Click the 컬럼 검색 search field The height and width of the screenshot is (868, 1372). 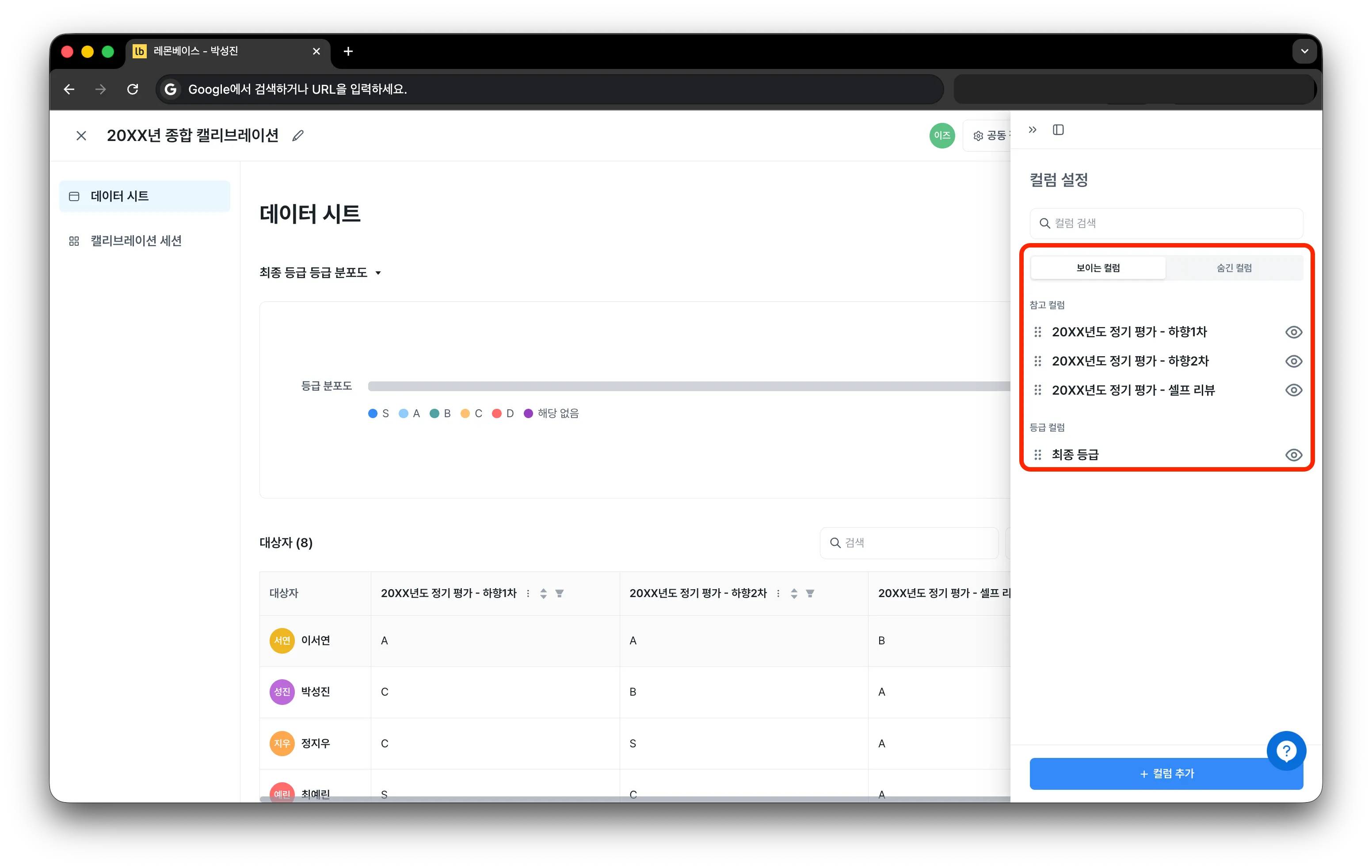1166,223
